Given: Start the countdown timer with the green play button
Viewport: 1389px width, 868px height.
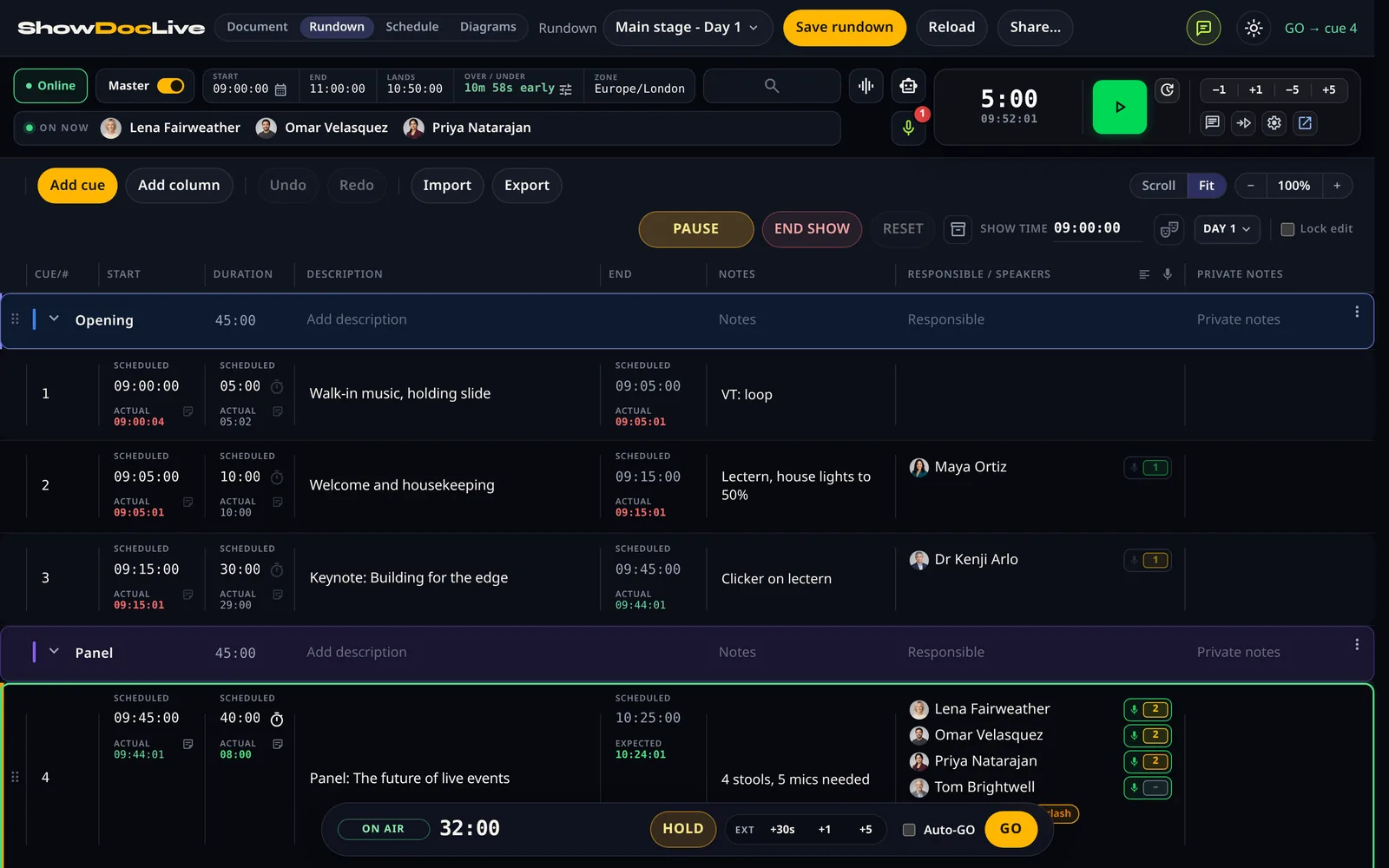Looking at the screenshot, I should (1119, 107).
